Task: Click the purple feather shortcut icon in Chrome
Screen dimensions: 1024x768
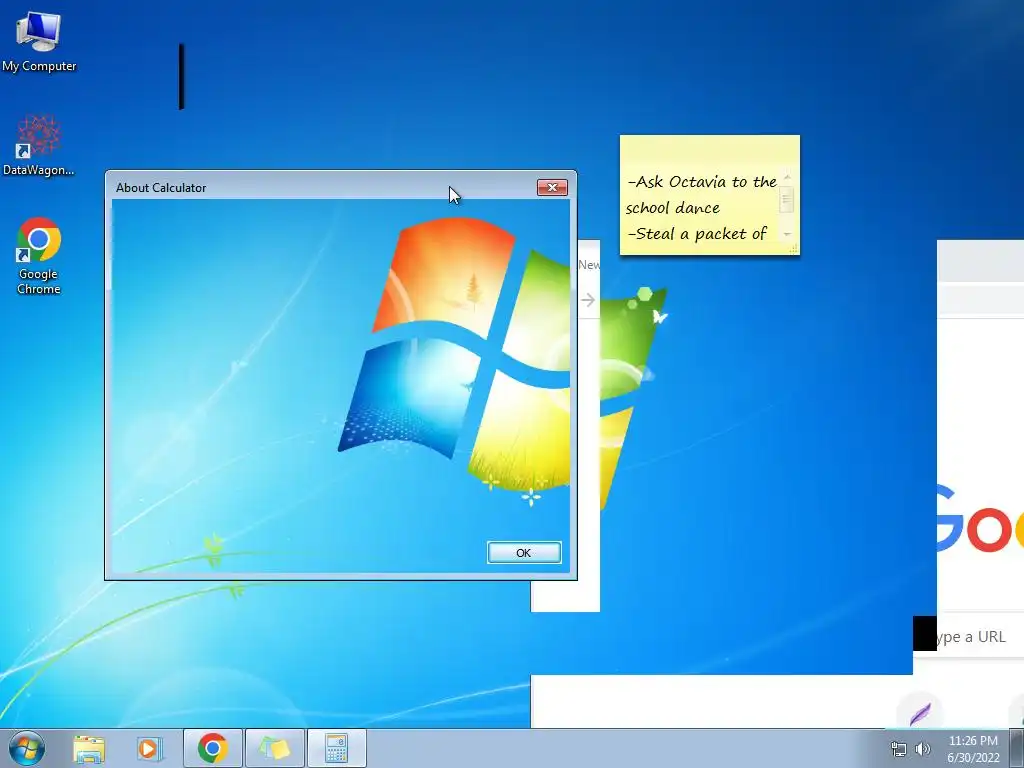Action: click(920, 712)
